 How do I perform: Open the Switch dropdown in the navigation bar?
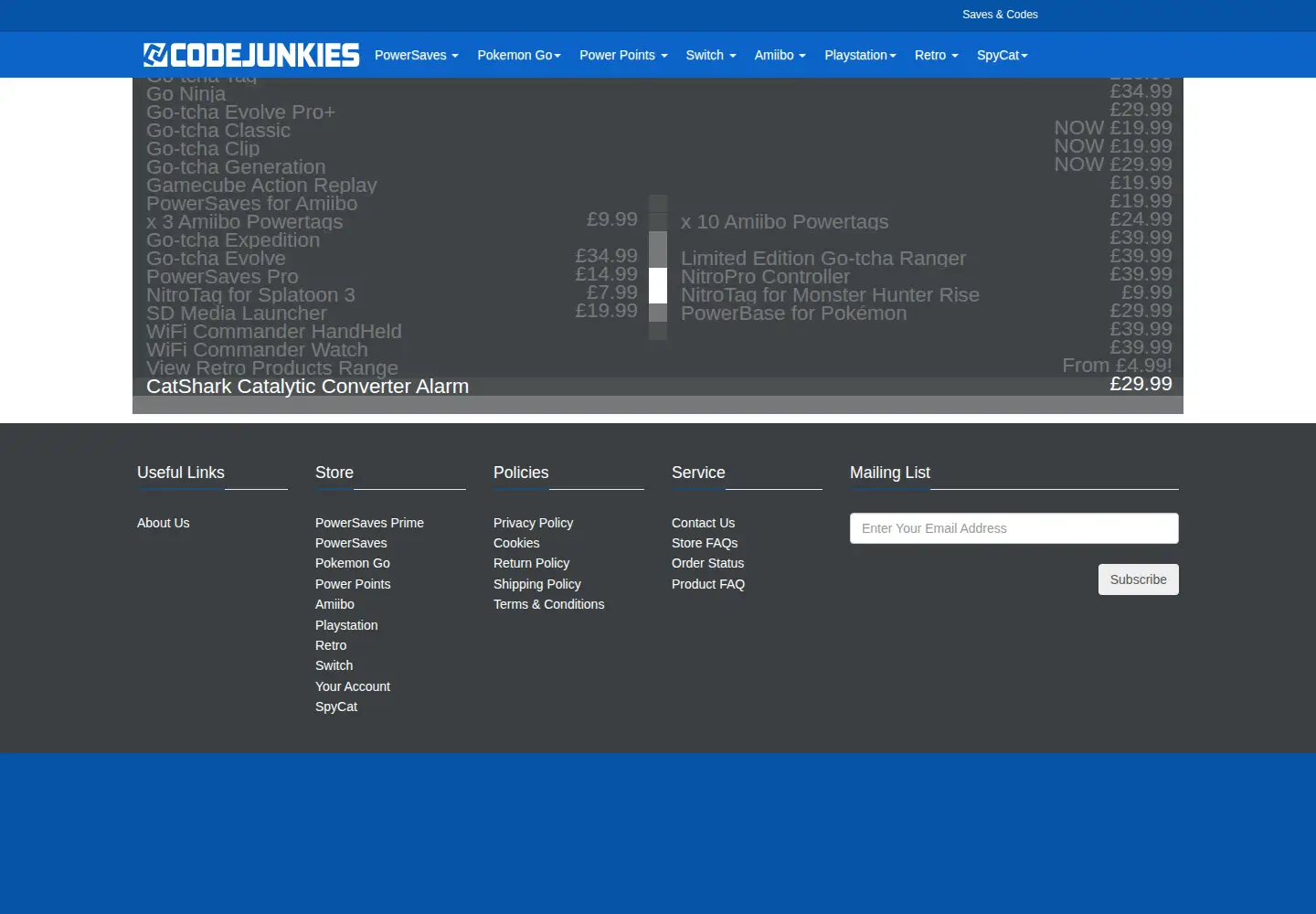tap(711, 55)
